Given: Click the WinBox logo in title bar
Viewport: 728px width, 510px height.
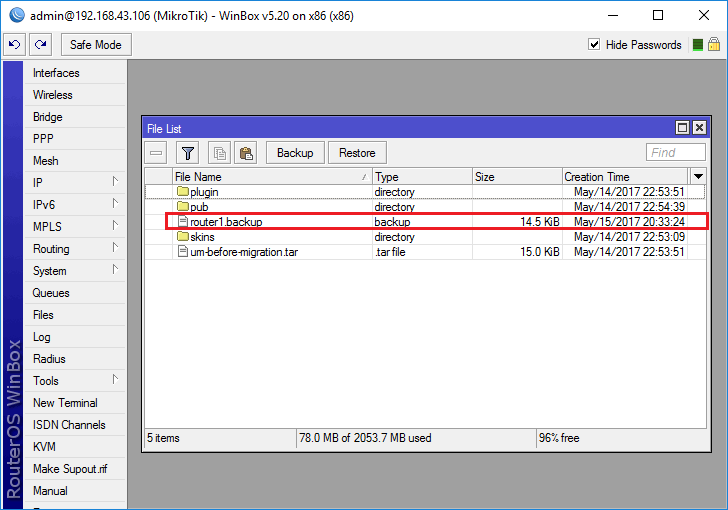Looking at the screenshot, I should tap(17, 15).
